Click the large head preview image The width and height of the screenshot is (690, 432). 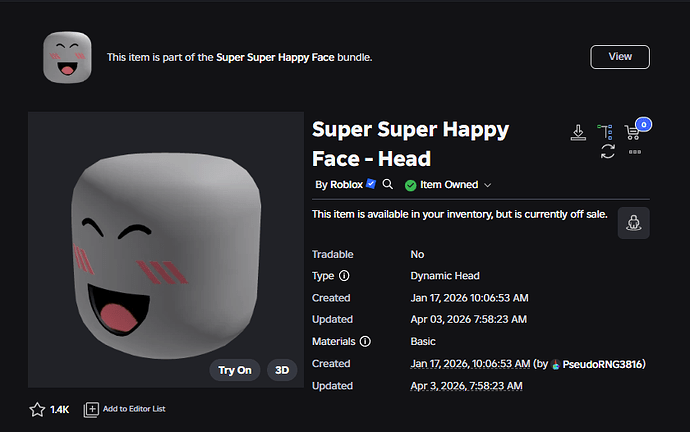(x=166, y=249)
